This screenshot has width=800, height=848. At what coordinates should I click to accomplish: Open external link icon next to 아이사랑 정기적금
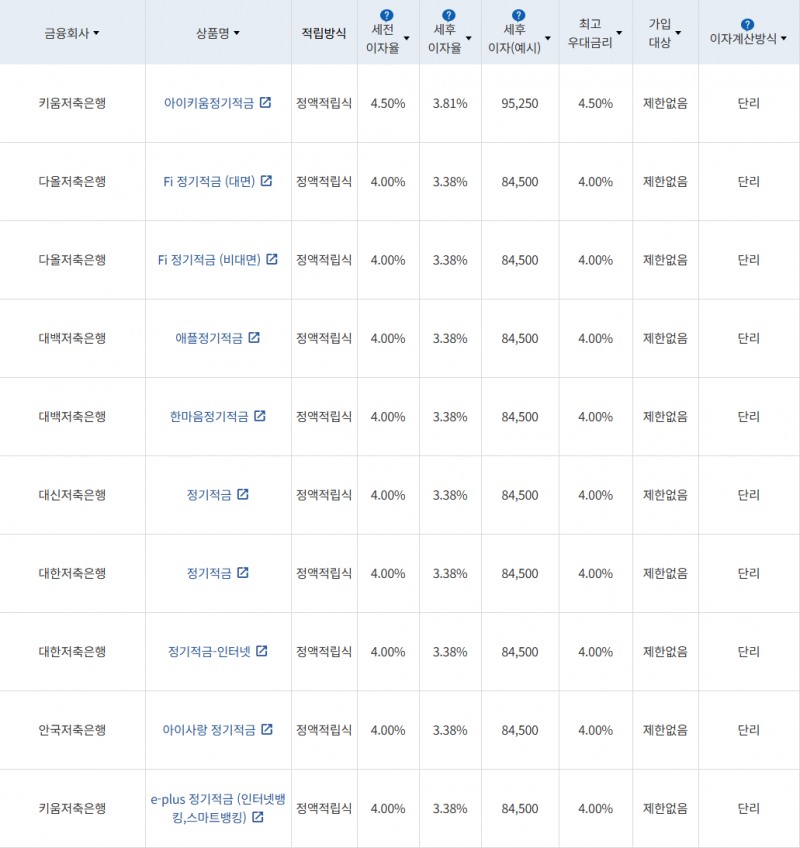pyautogui.click(x=266, y=730)
